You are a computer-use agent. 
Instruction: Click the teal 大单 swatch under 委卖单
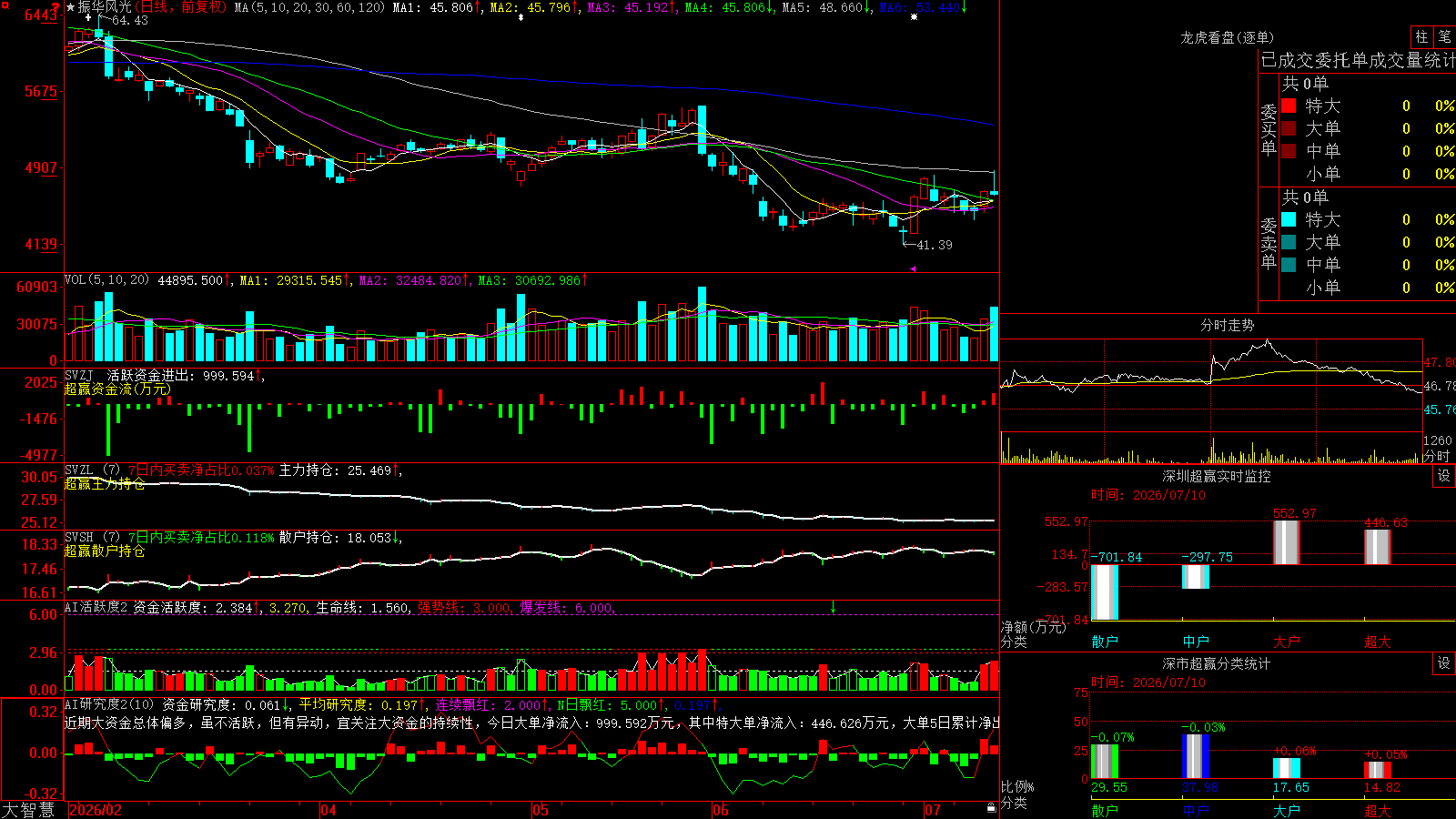pos(1289,242)
